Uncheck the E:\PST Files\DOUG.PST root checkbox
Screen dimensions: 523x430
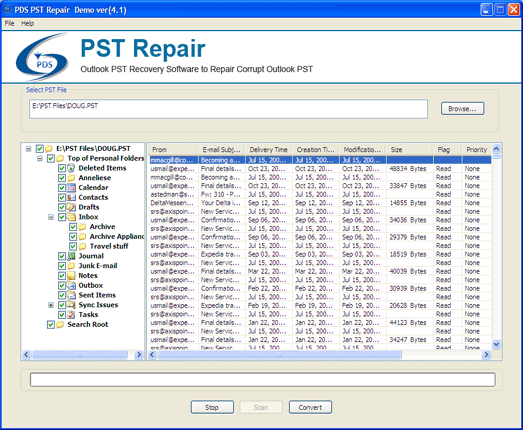[x=39, y=148]
